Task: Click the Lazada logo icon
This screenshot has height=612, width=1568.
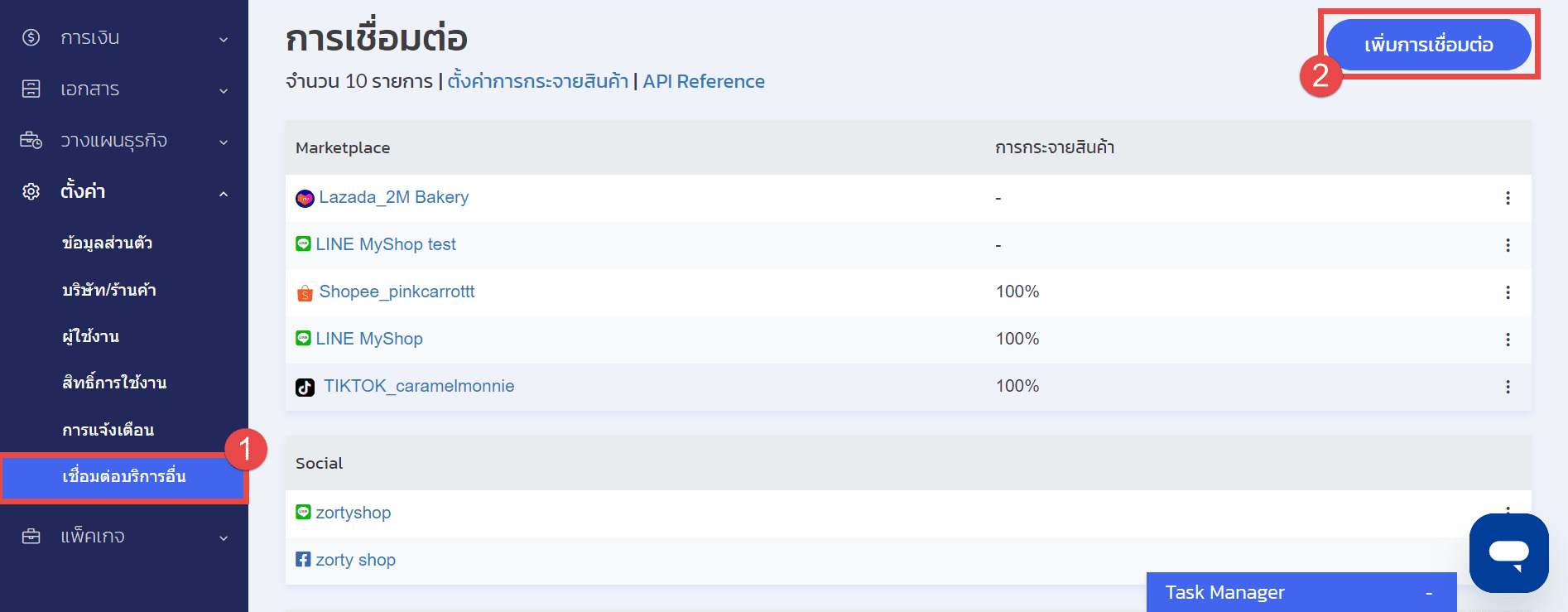Action: pos(305,198)
